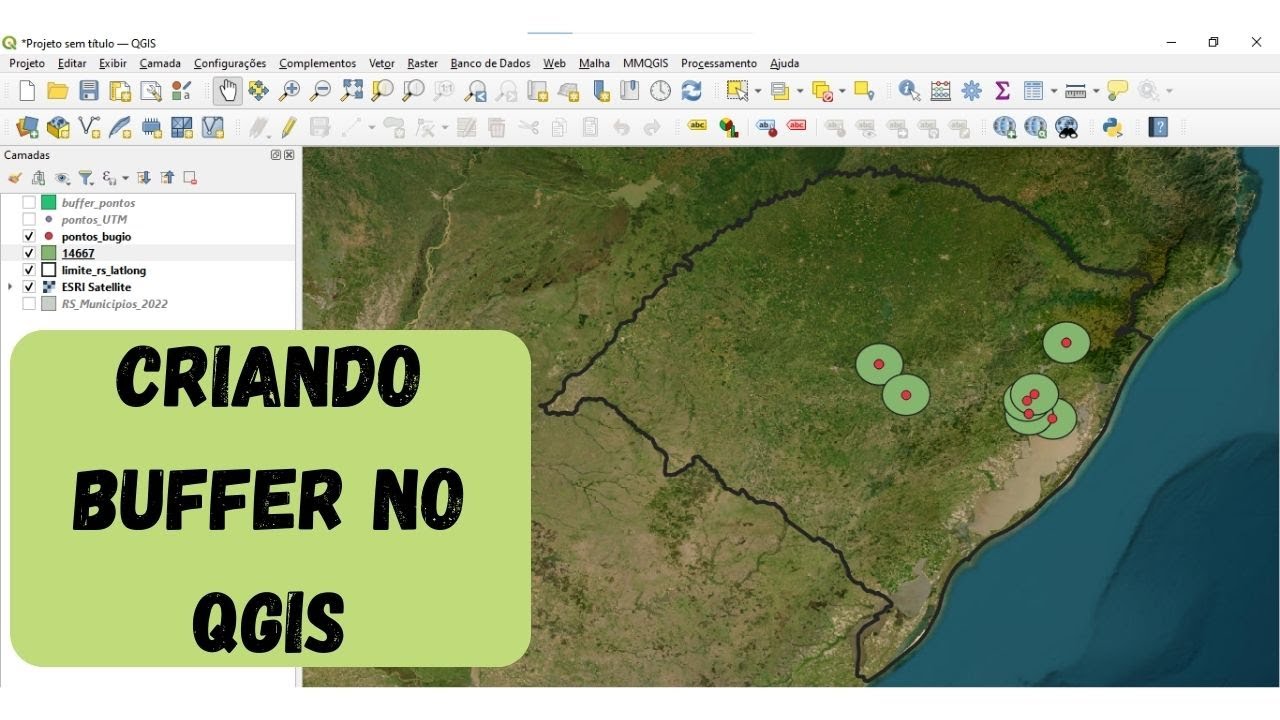This screenshot has width=1280, height=720.
Task: Open the Temporal Controller clock icon
Action: coord(660,91)
